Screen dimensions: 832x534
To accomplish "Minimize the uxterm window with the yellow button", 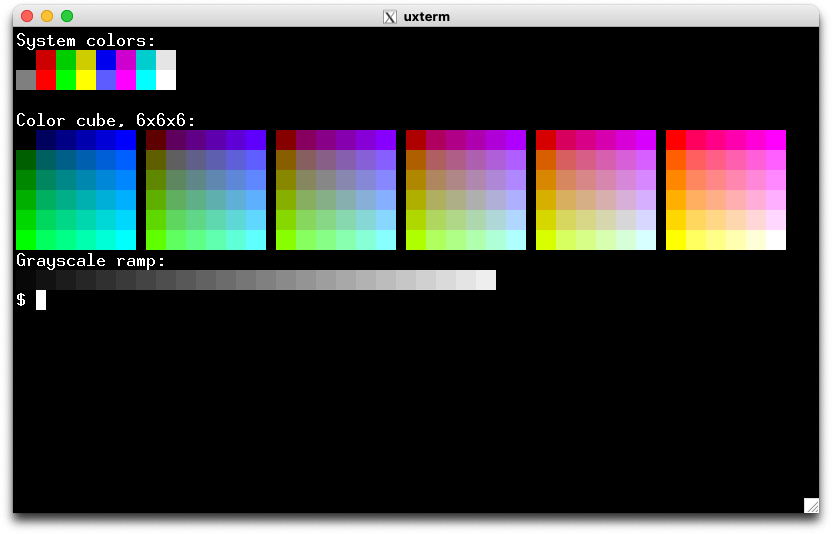I will tap(47, 16).
